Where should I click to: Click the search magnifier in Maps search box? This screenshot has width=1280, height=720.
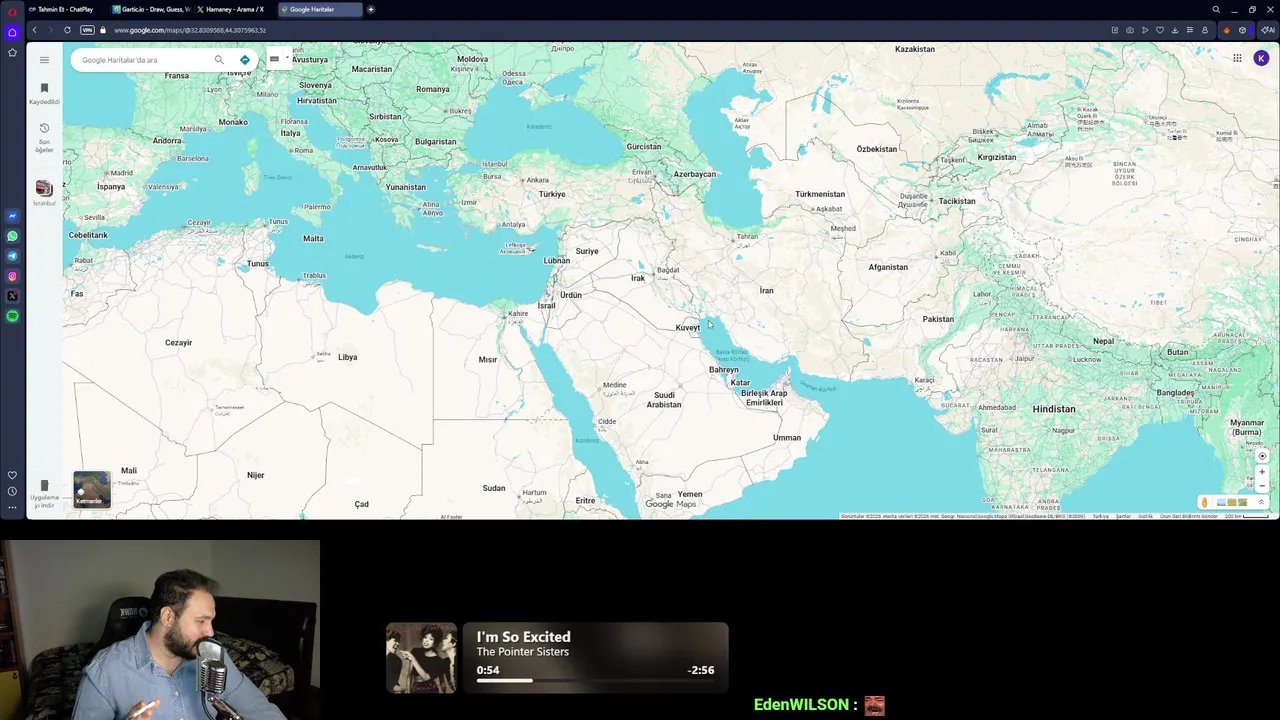coord(219,60)
